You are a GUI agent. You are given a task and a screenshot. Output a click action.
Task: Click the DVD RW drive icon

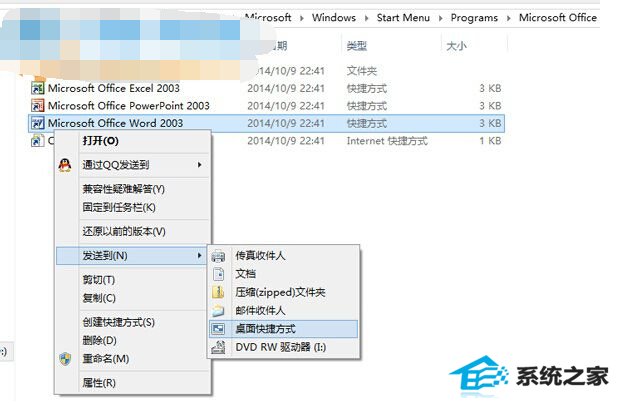(218, 347)
